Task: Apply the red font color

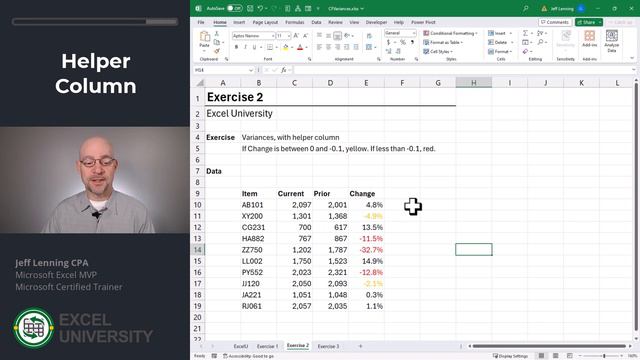Action: (x=300, y=47)
